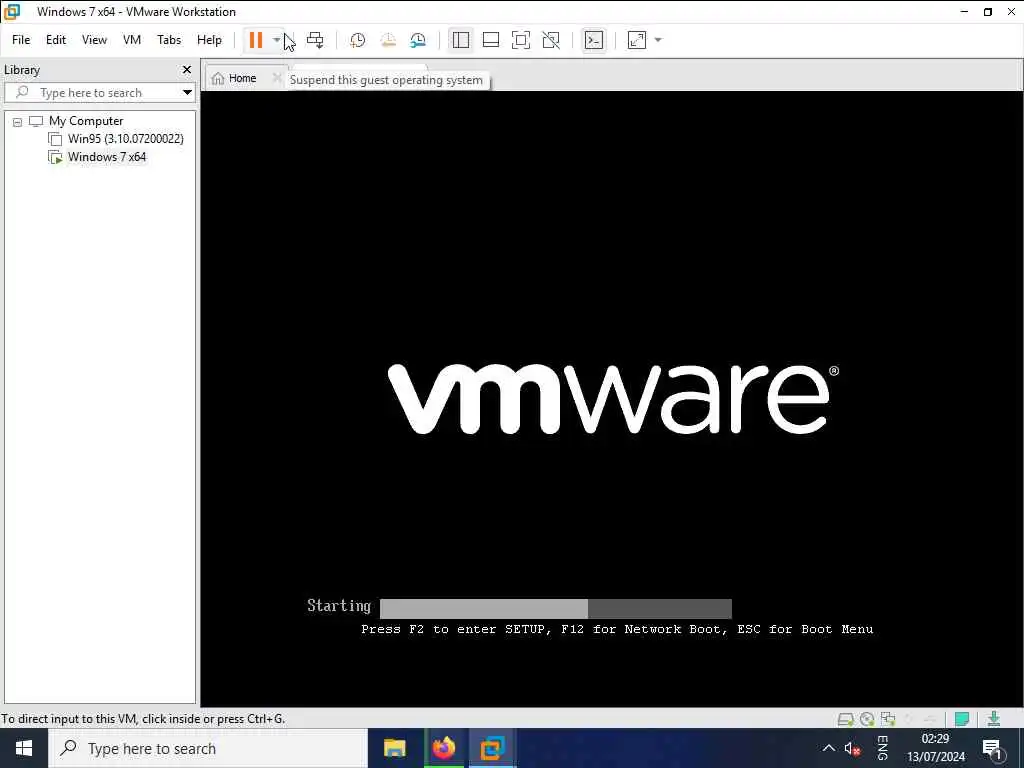Toggle Unity mode icon
The image size is (1024, 768).
pos(551,40)
